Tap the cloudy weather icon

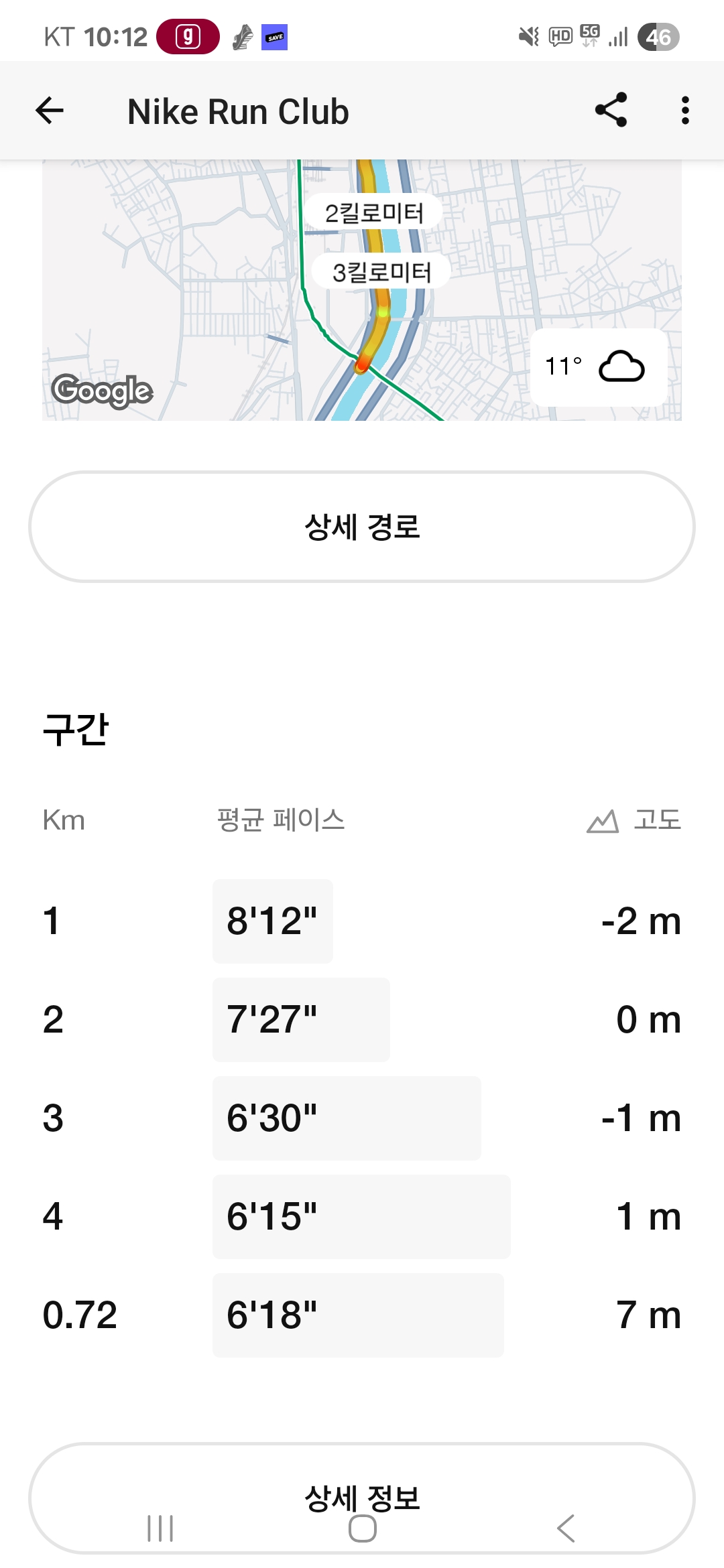tap(621, 367)
